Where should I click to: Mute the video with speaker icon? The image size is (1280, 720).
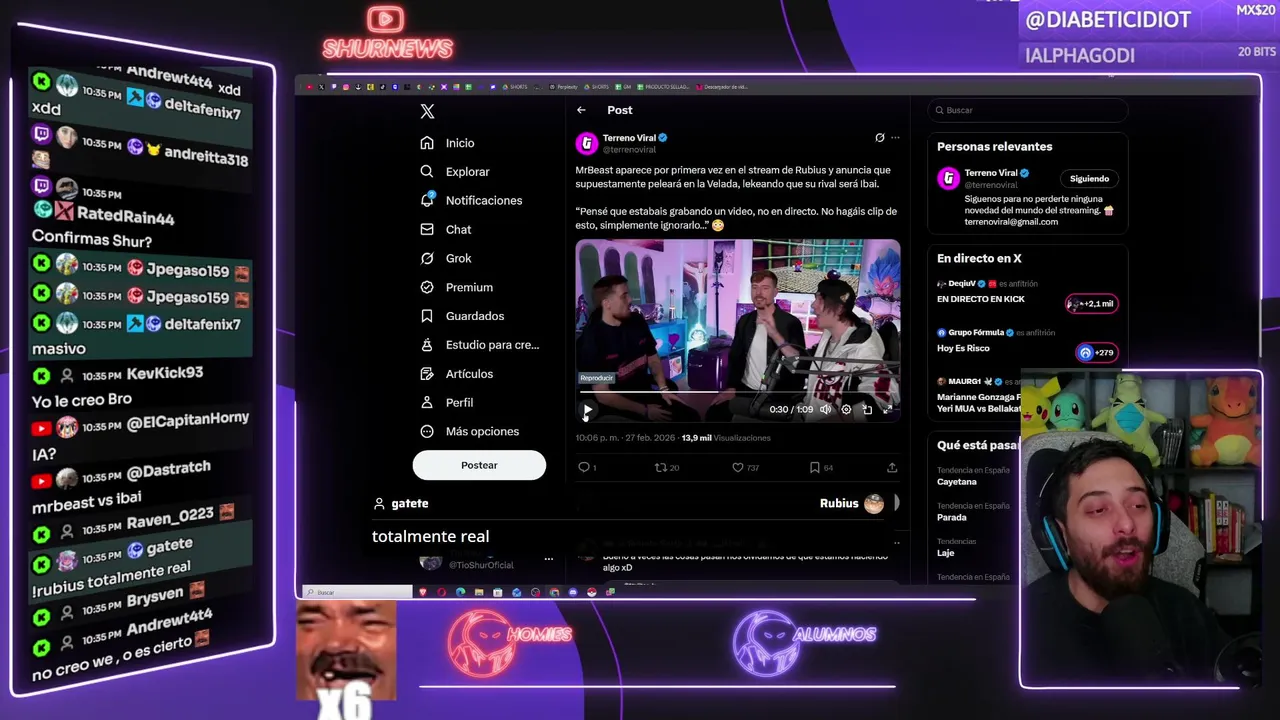tap(825, 409)
